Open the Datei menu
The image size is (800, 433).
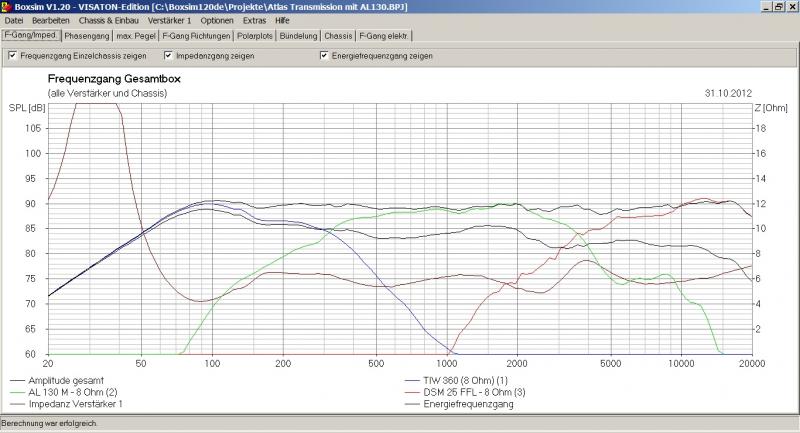pyautogui.click(x=15, y=20)
